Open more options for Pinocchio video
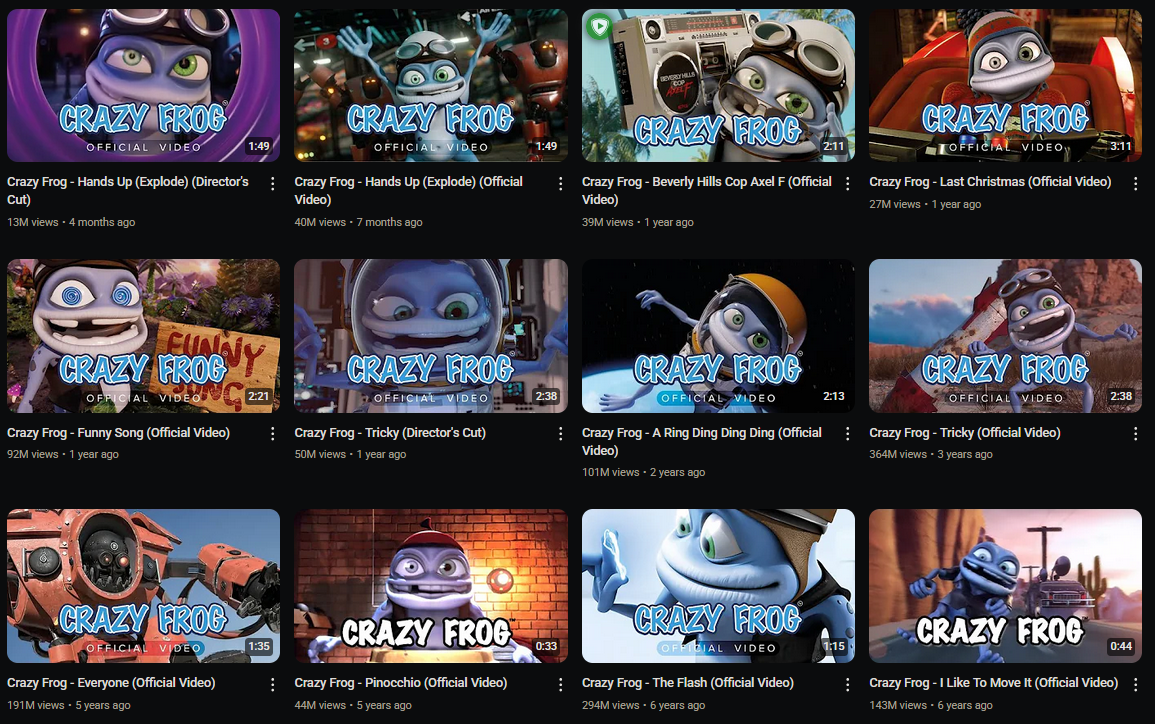 coord(561,684)
